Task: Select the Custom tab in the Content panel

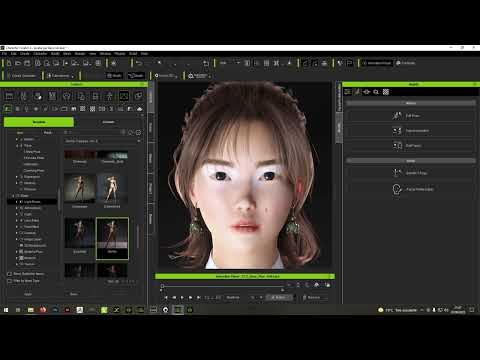Action: tap(108, 122)
